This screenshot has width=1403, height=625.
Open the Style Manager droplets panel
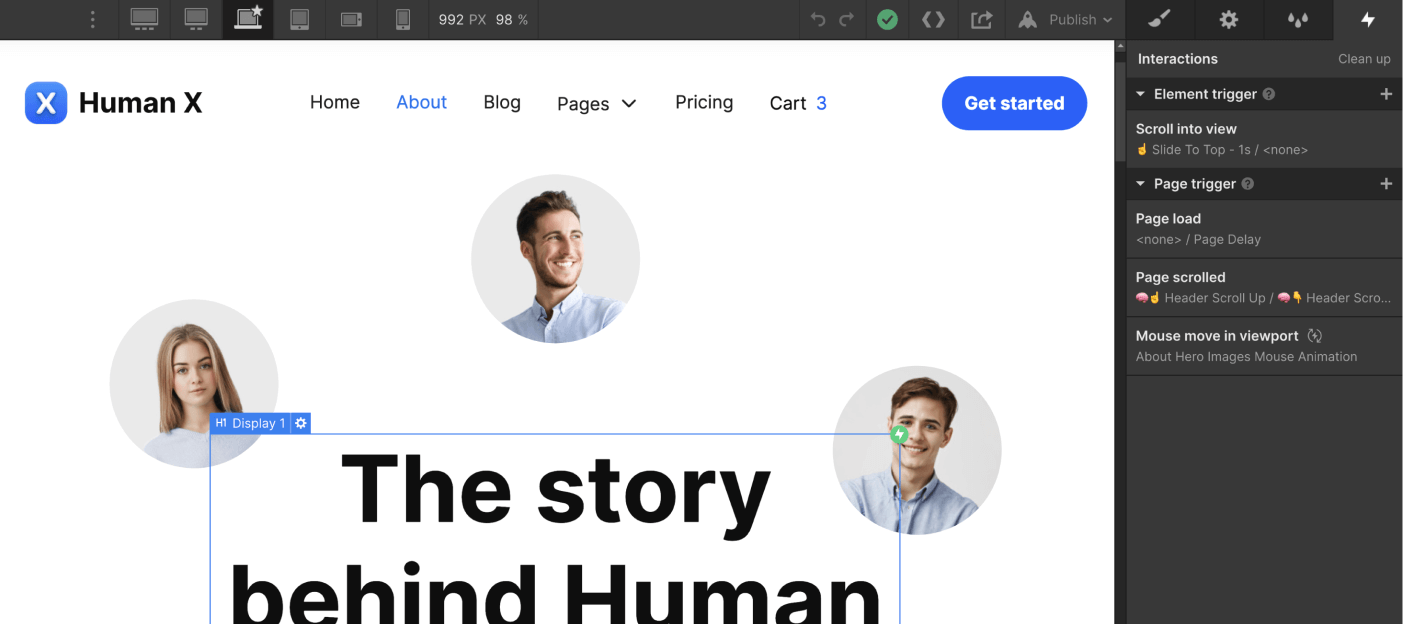pyautogui.click(x=1297, y=19)
